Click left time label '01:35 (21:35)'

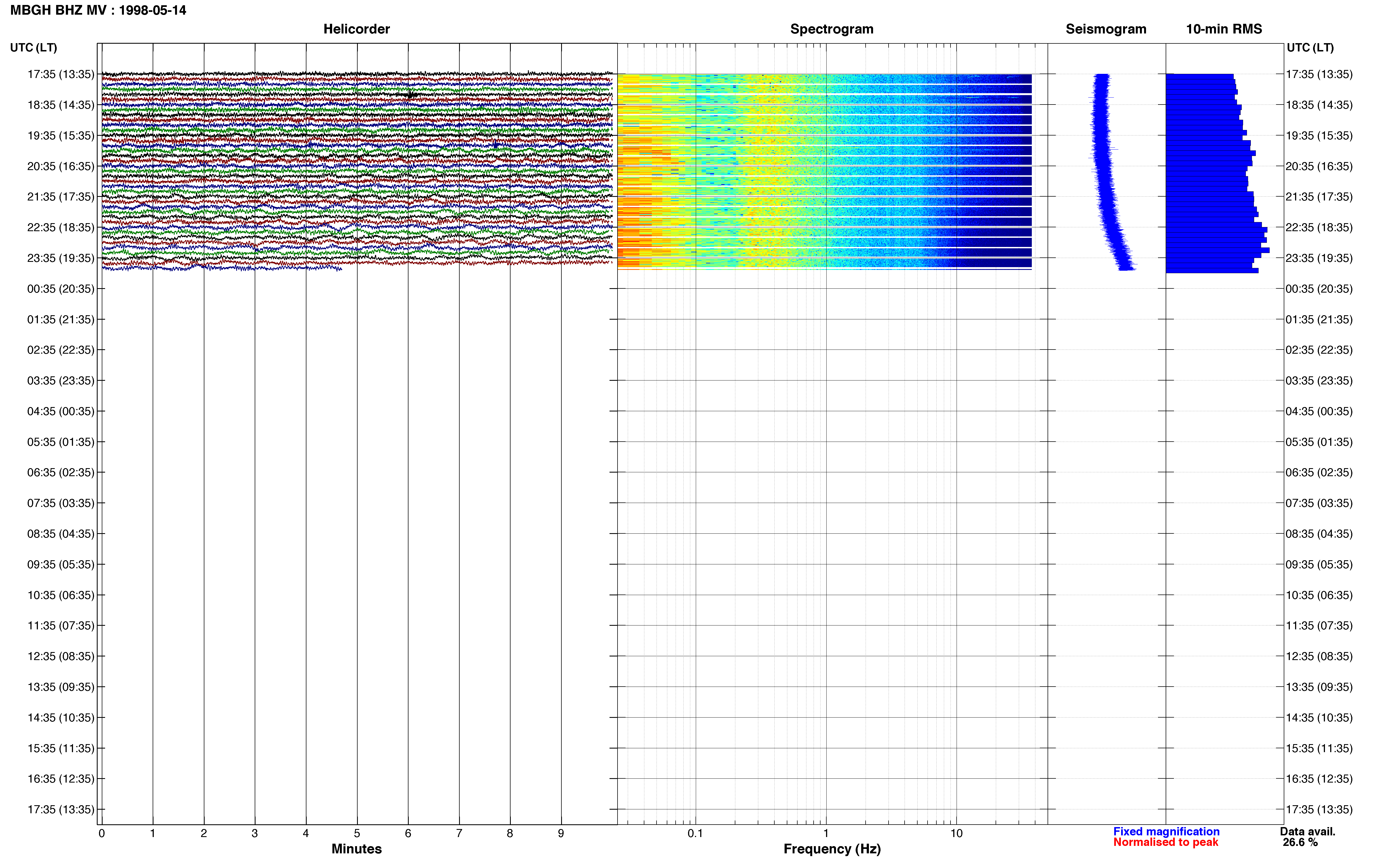(x=61, y=319)
